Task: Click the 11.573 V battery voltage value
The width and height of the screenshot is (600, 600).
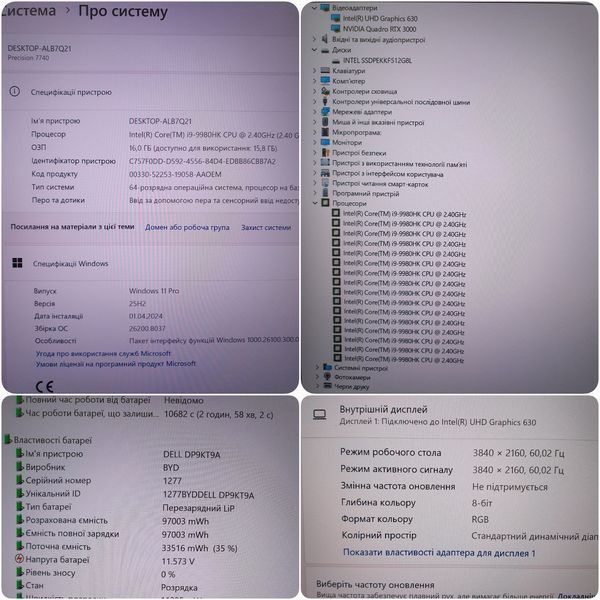Action: [178, 561]
